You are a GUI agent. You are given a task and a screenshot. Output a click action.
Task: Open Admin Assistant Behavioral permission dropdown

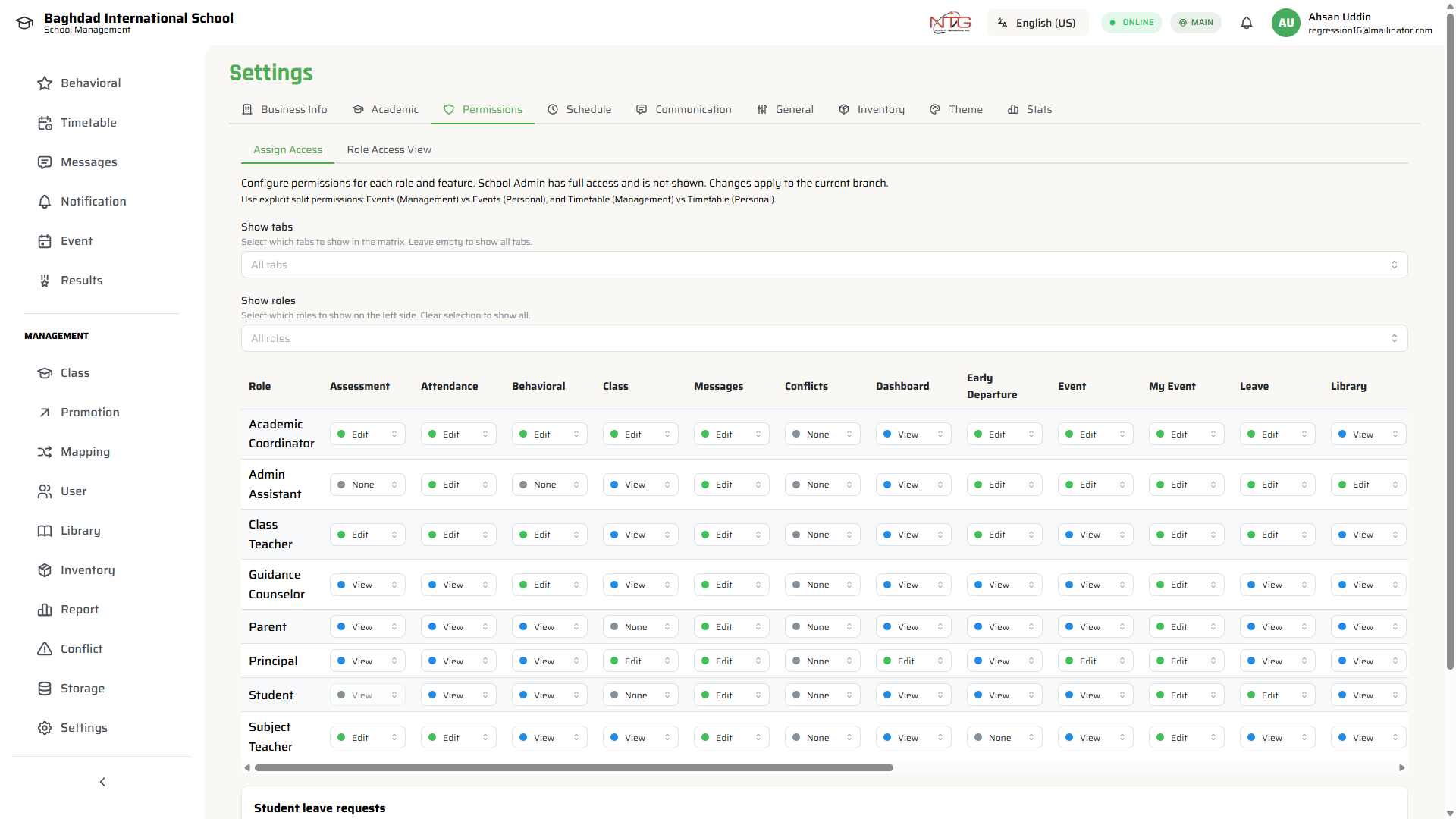point(550,485)
